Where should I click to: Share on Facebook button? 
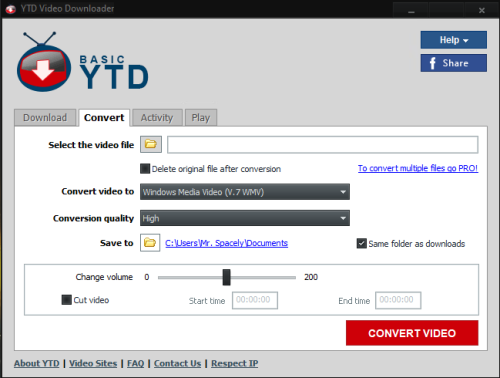point(453,63)
